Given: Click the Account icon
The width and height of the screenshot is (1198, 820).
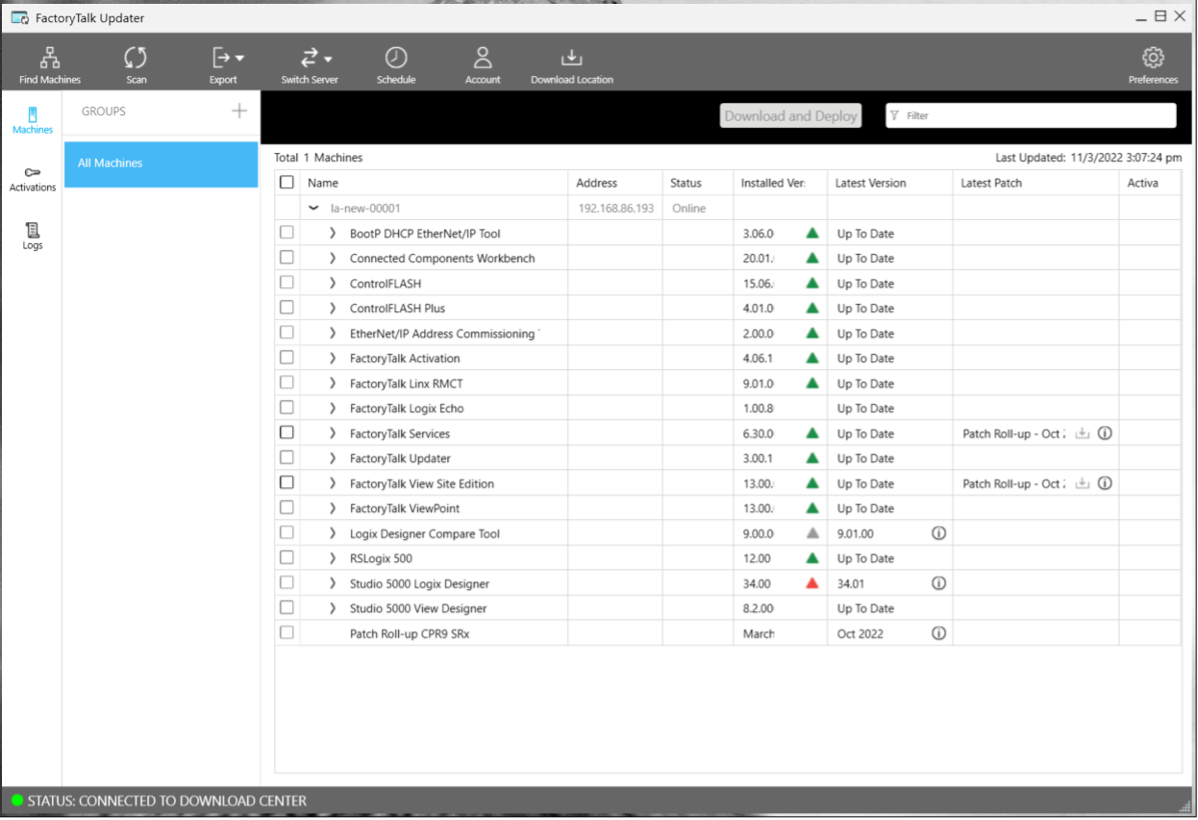Looking at the screenshot, I should [482, 62].
